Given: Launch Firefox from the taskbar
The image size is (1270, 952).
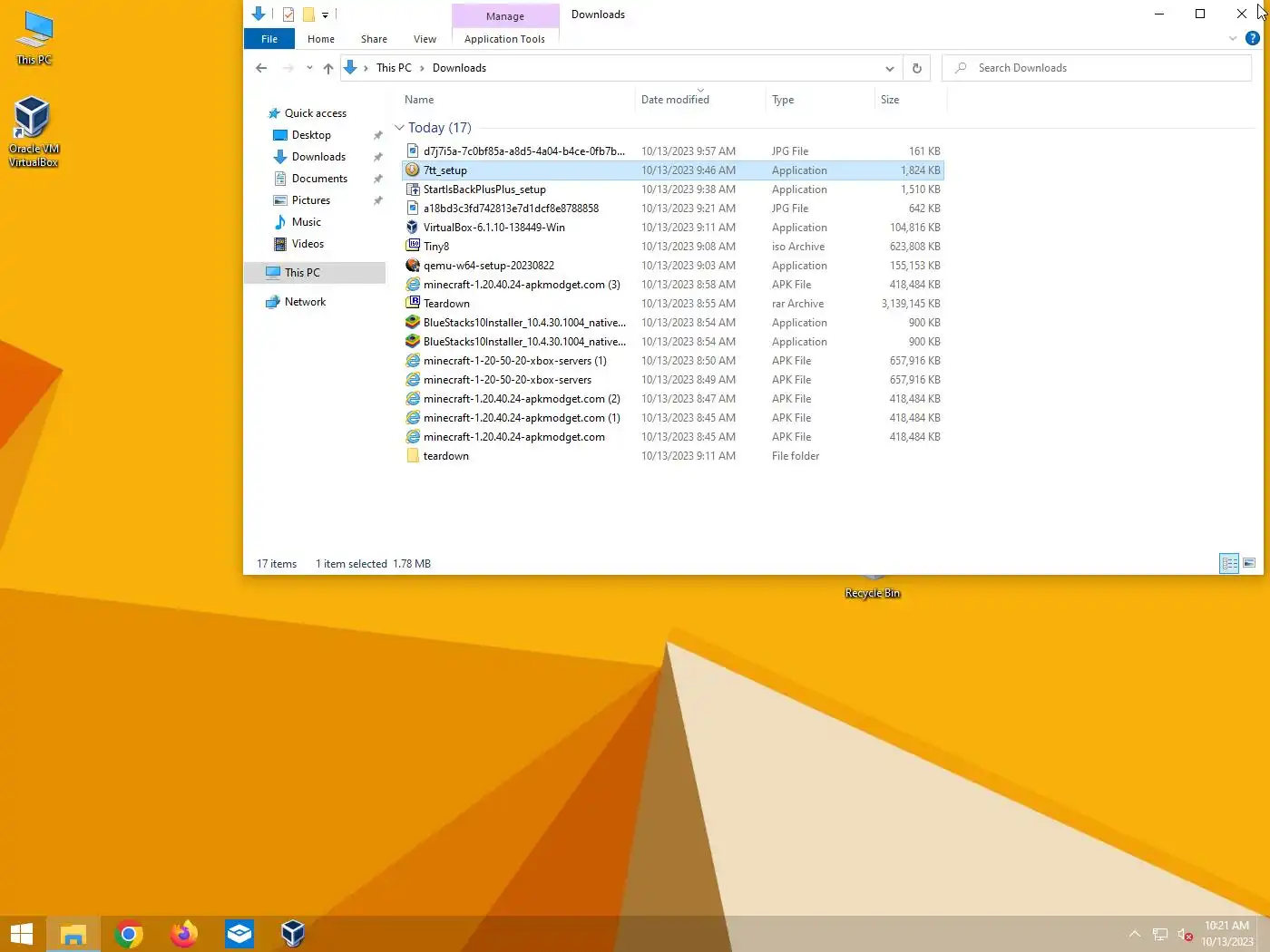Looking at the screenshot, I should click(x=184, y=934).
